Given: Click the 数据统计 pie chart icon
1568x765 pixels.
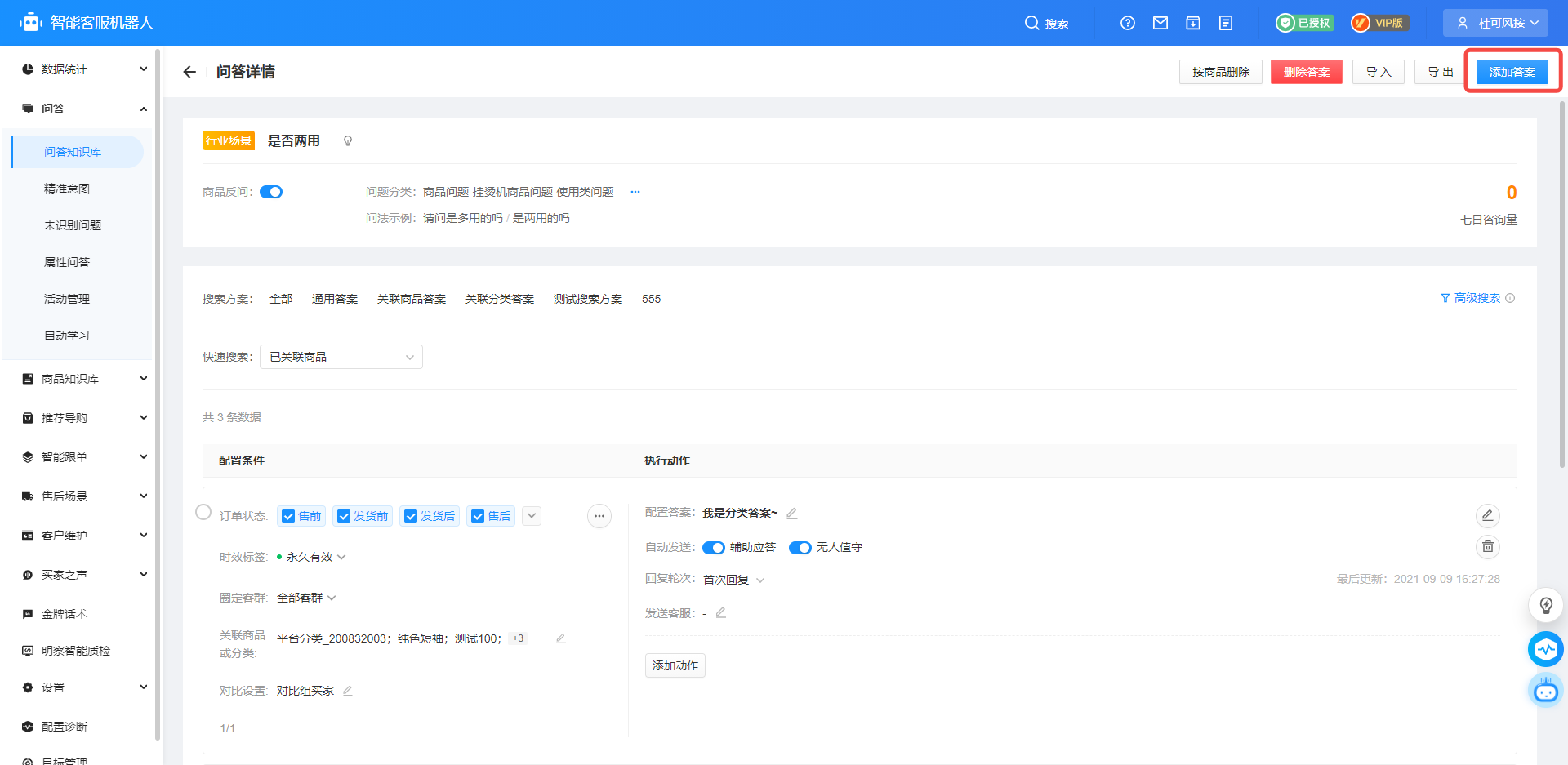Looking at the screenshot, I should tap(28, 69).
